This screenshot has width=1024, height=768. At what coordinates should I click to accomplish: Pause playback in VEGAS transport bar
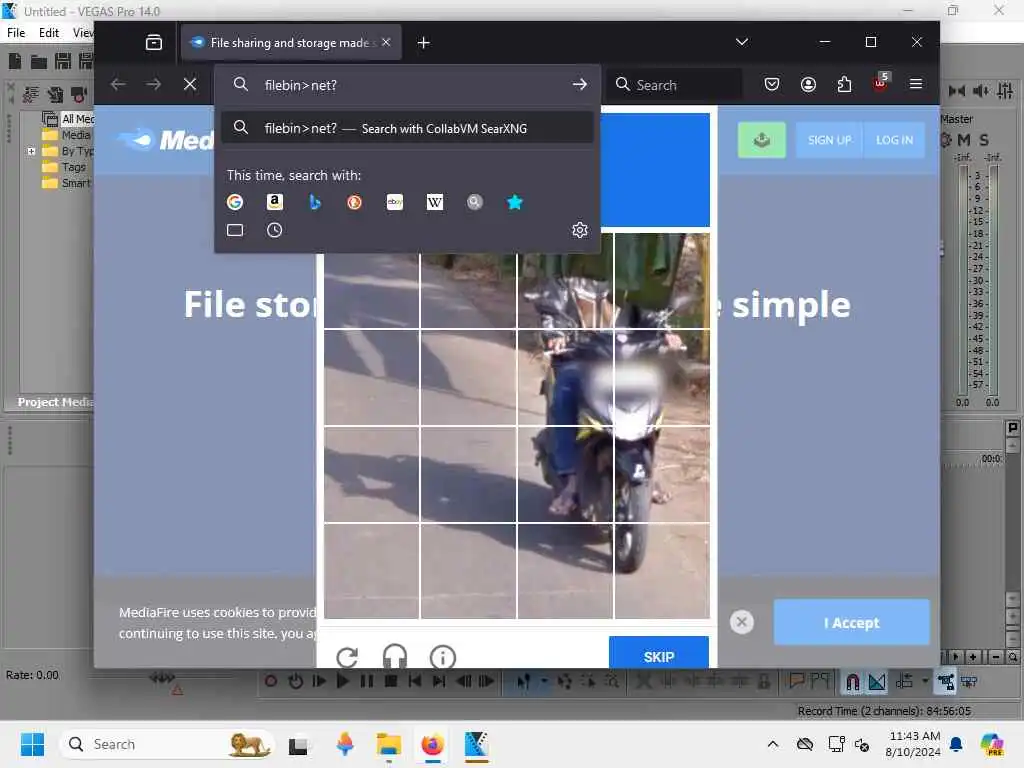pos(367,682)
